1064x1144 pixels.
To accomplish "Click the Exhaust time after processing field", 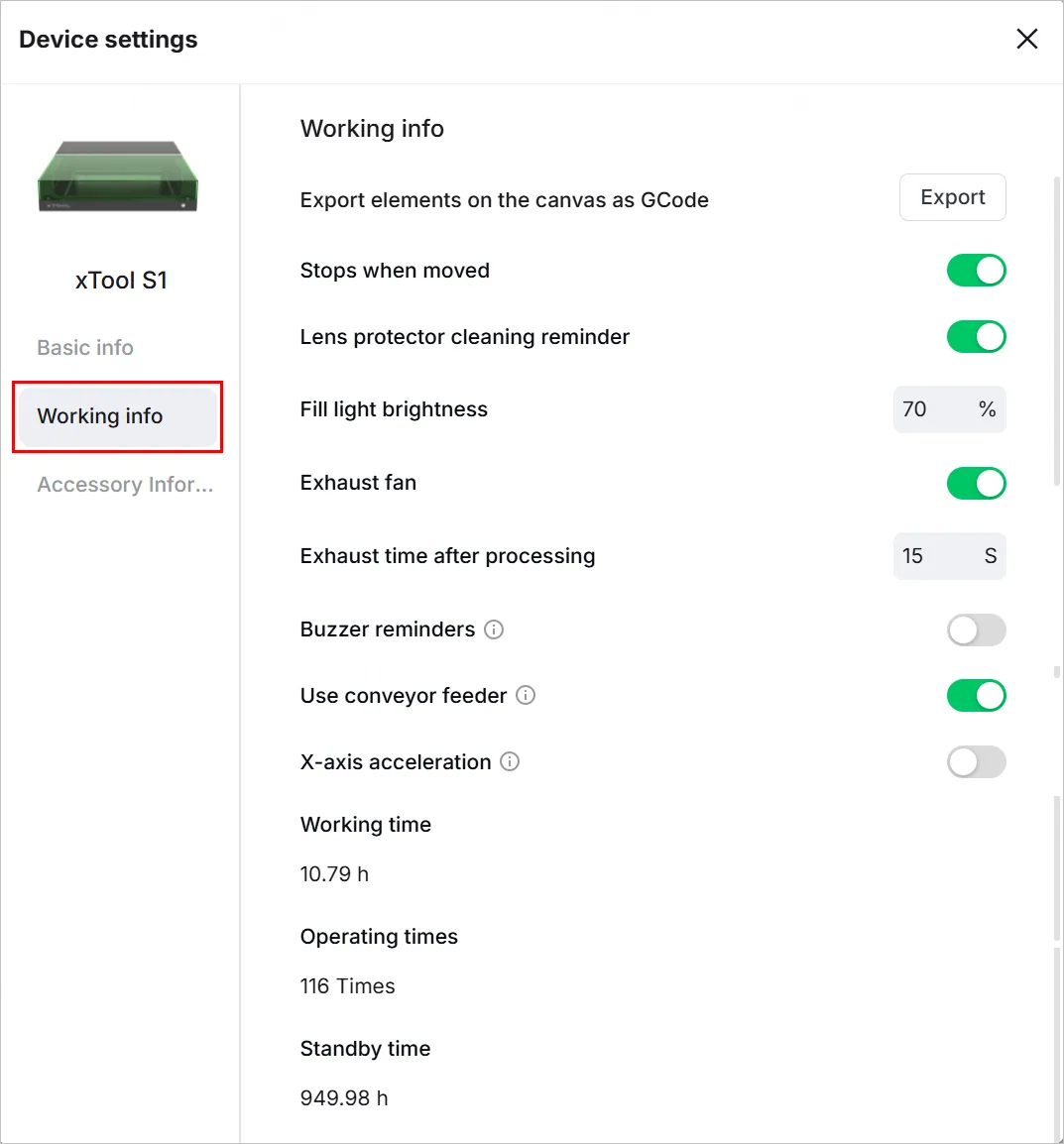I will coord(949,556).
